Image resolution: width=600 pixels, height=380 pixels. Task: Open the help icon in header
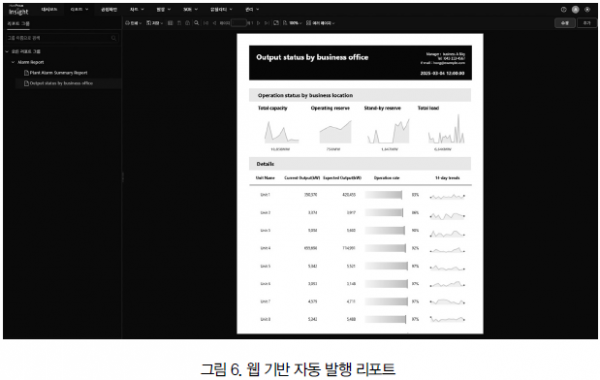[x=563, y=10]
